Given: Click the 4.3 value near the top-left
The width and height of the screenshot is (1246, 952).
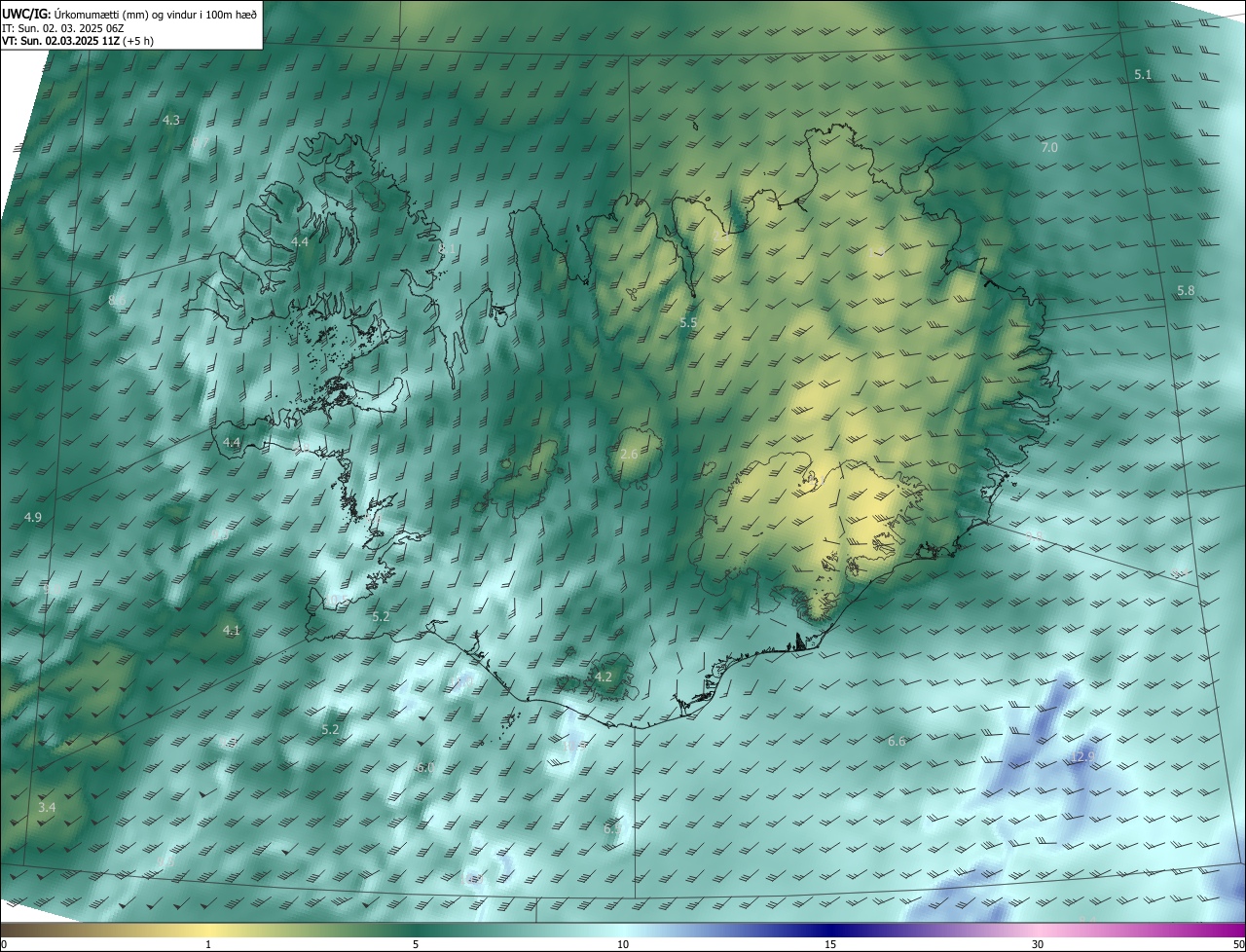Looking at the screenshot, I should 171,120.
